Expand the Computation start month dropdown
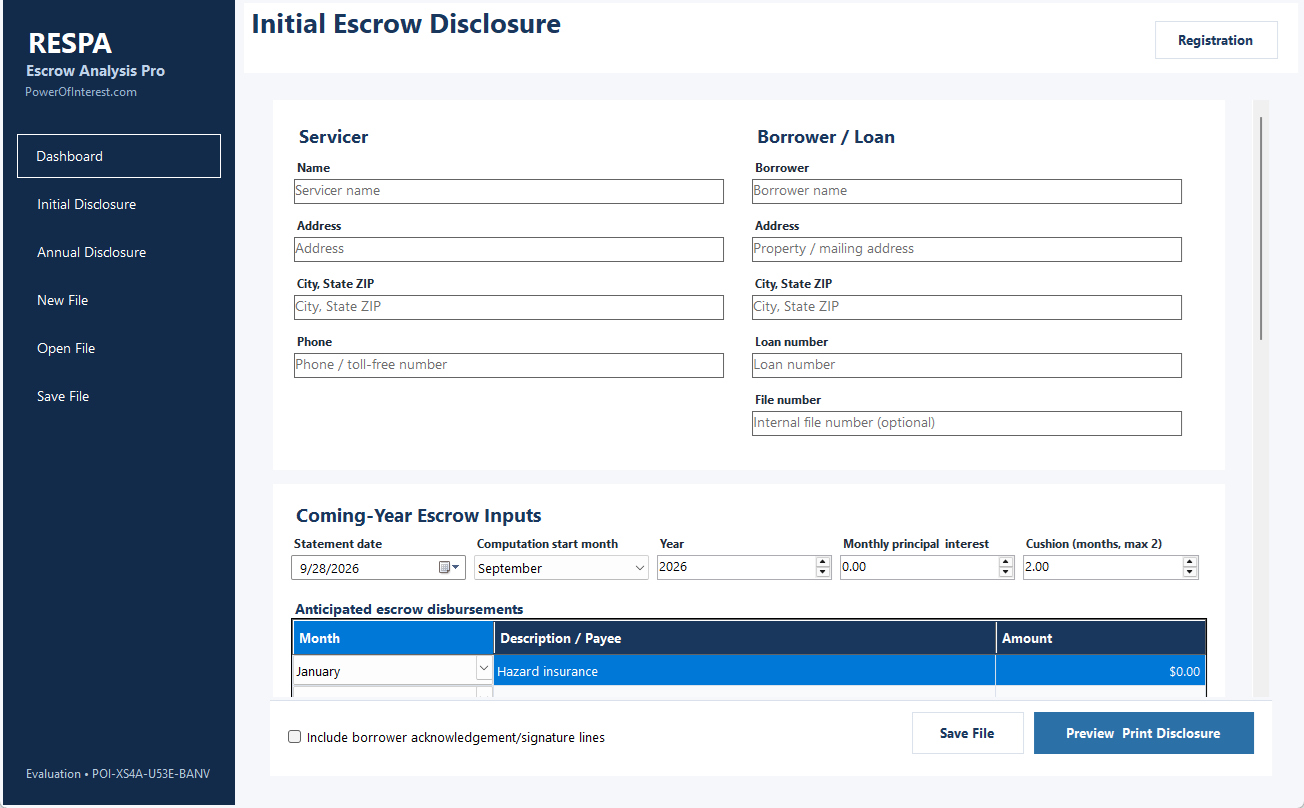Screen dimensions: 1304x808 (640, 568)
